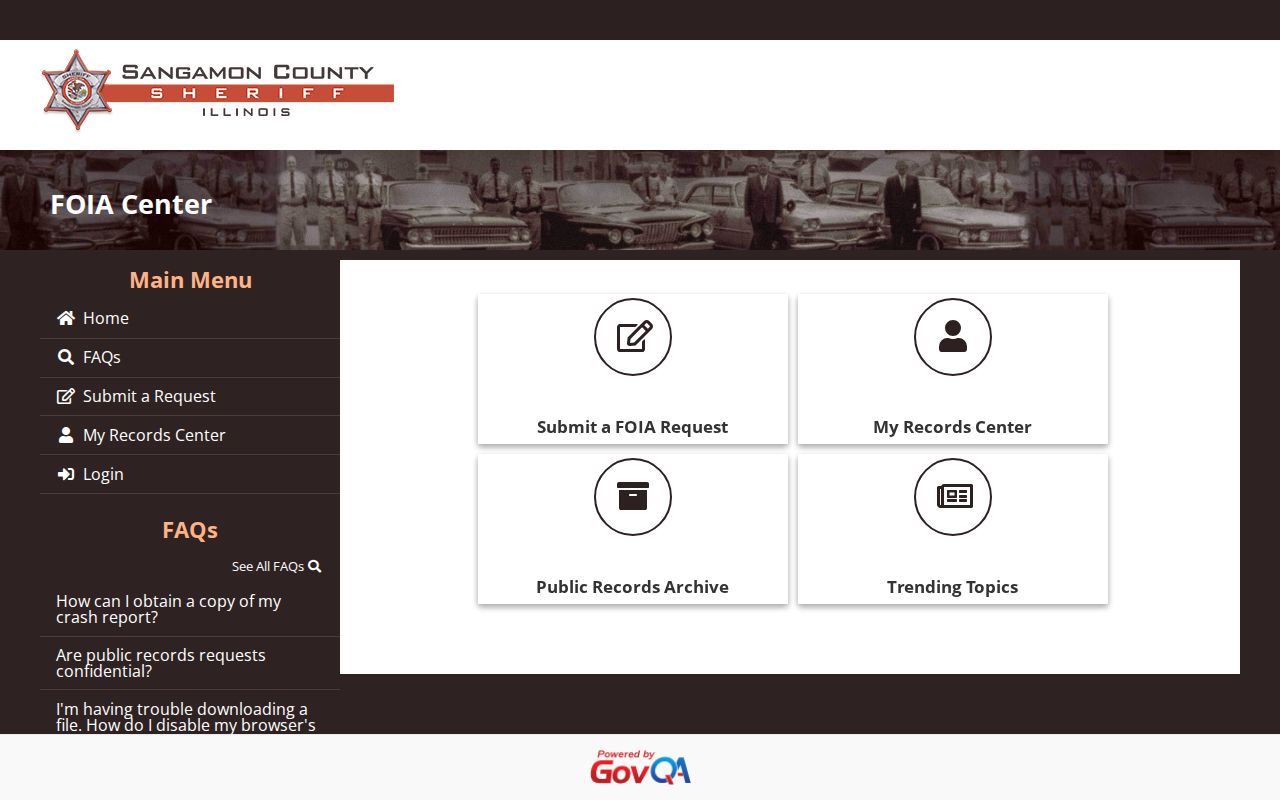Click the GovQA powered-by logo
Viewport: 1280px width, 800px height.
640,767
